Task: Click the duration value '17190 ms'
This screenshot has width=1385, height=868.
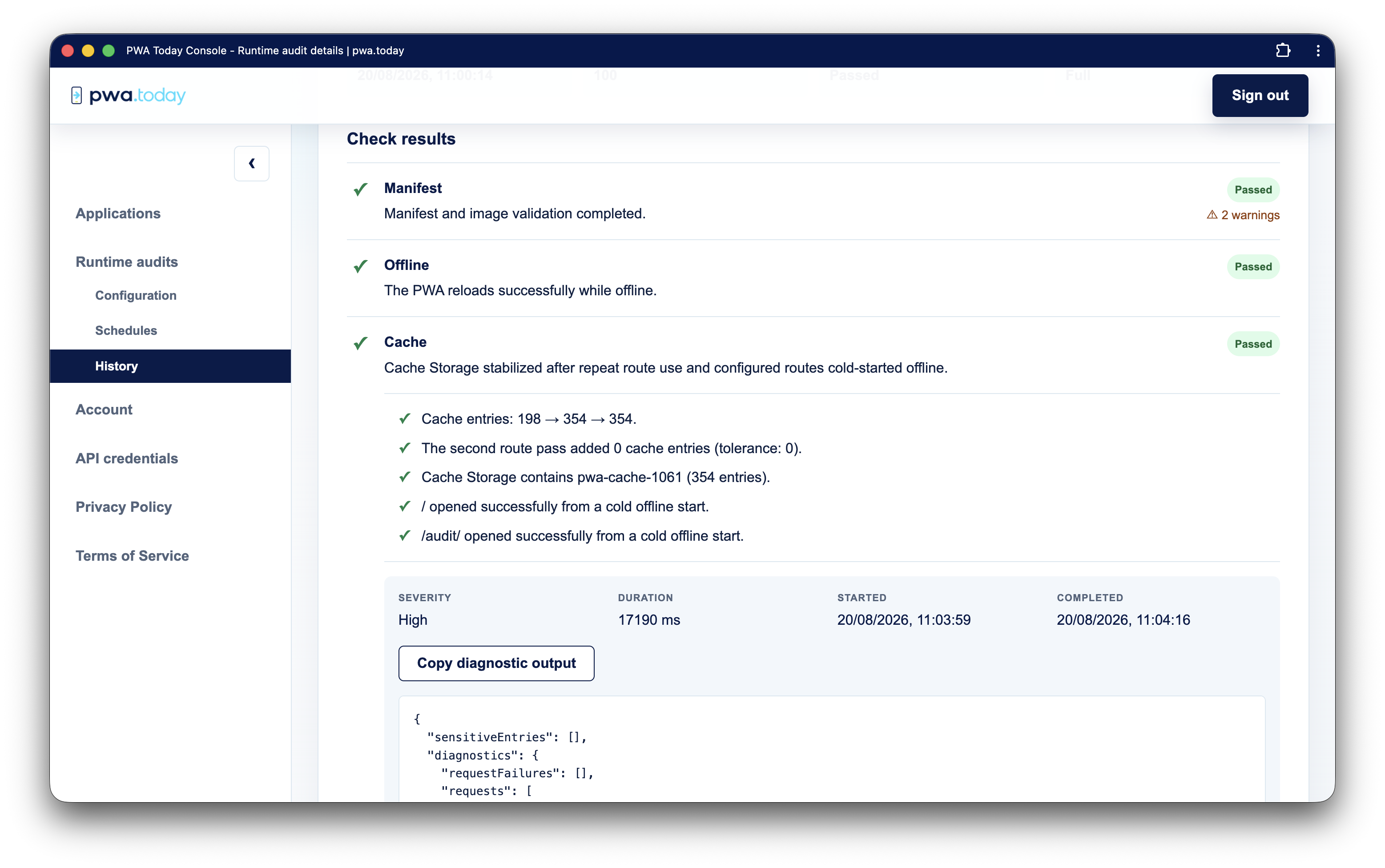Action: click(x=649, y=619)
